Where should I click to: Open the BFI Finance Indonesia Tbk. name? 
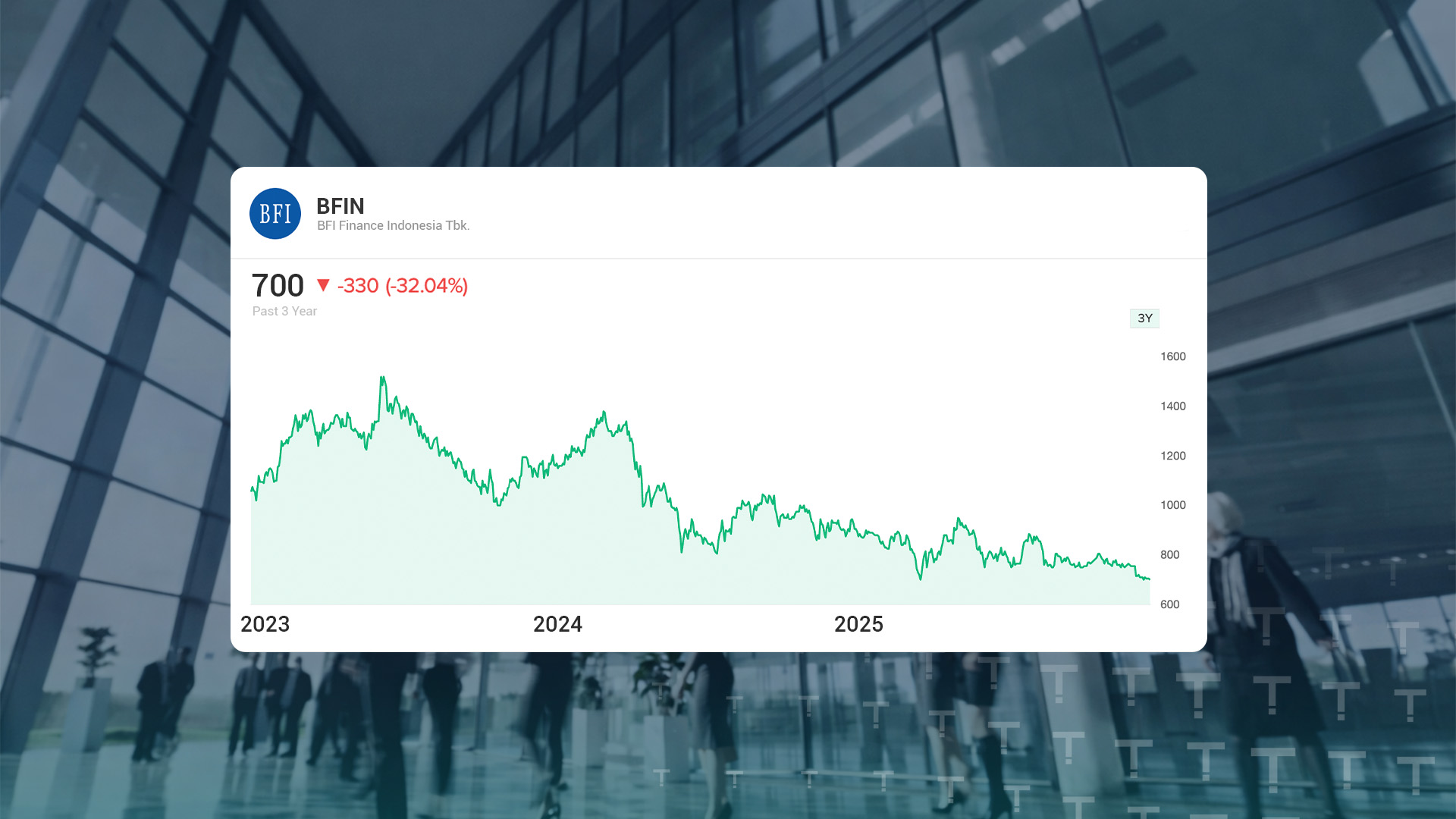point(393,226)
